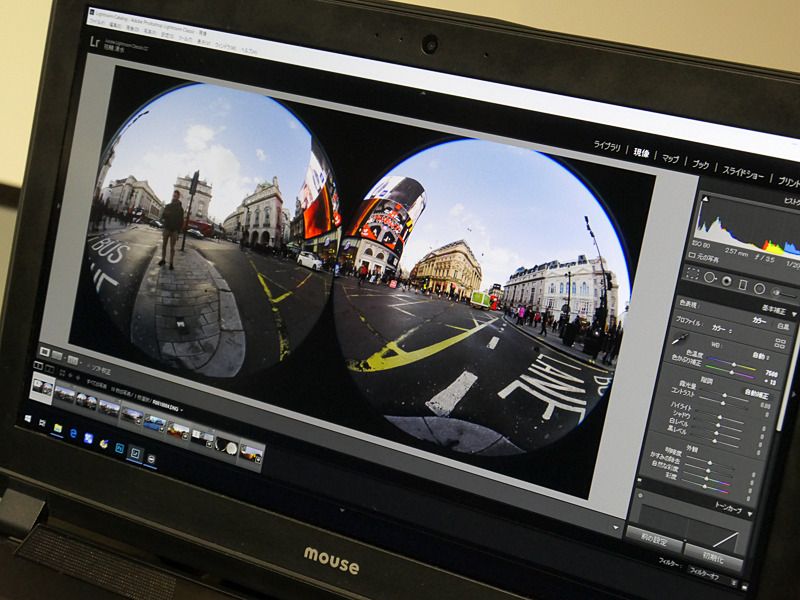Viewport: 800px width, 600px height.
Task: Open the マップ module
Action: click(671, 158)
